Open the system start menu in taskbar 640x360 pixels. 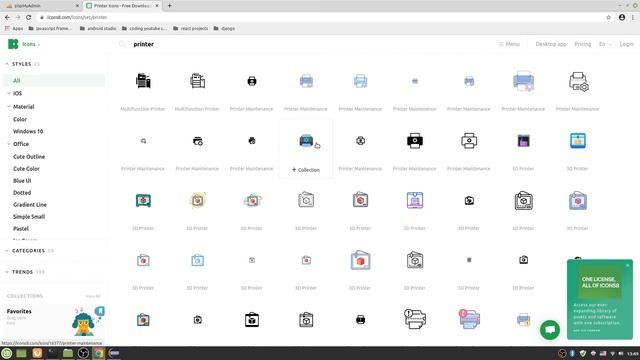coord(6,353)
